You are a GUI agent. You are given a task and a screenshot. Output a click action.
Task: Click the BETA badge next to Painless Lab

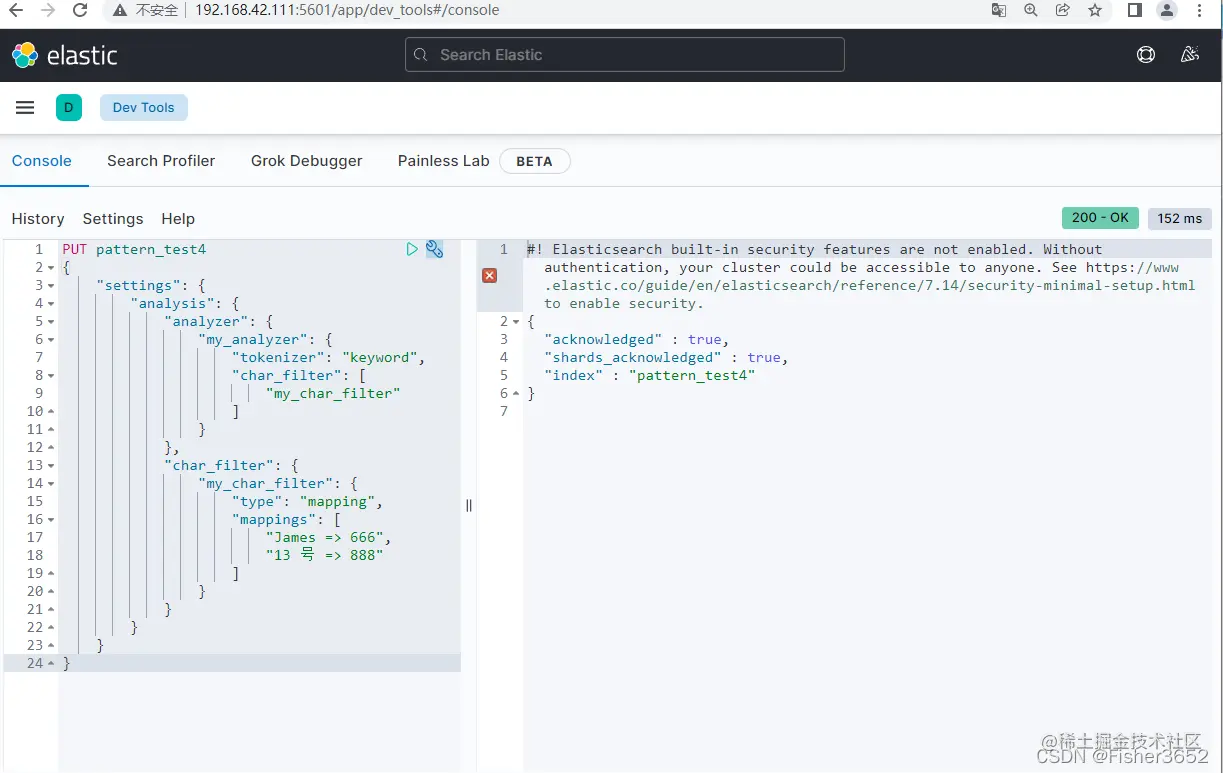[534, 161]
